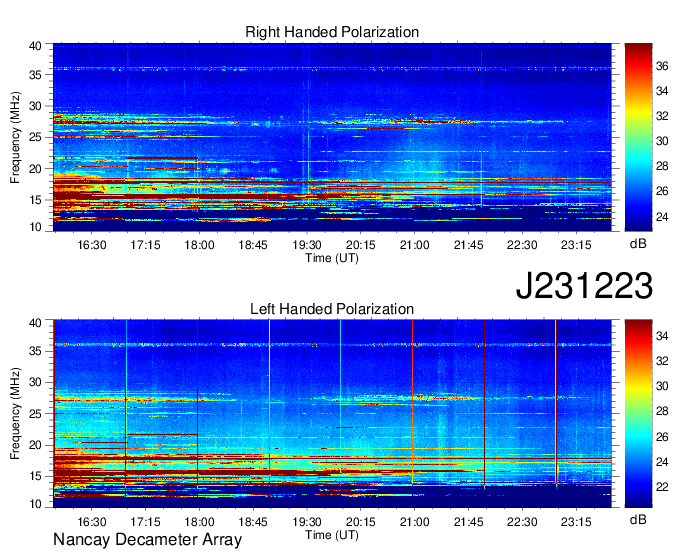Click the 22 tick on Left Handed colorbar

(x=662, y=487)
